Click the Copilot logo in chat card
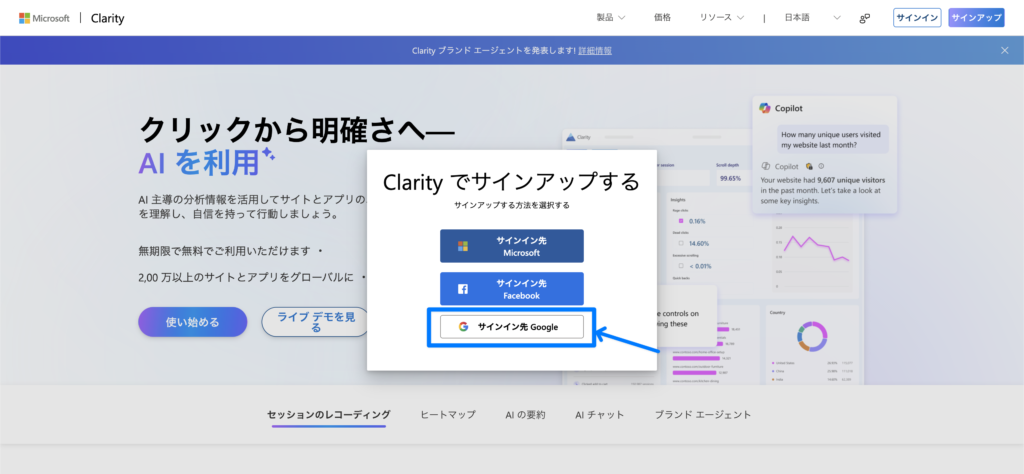The width and height of the screenshot is (1024, 474). click(765, 108)
